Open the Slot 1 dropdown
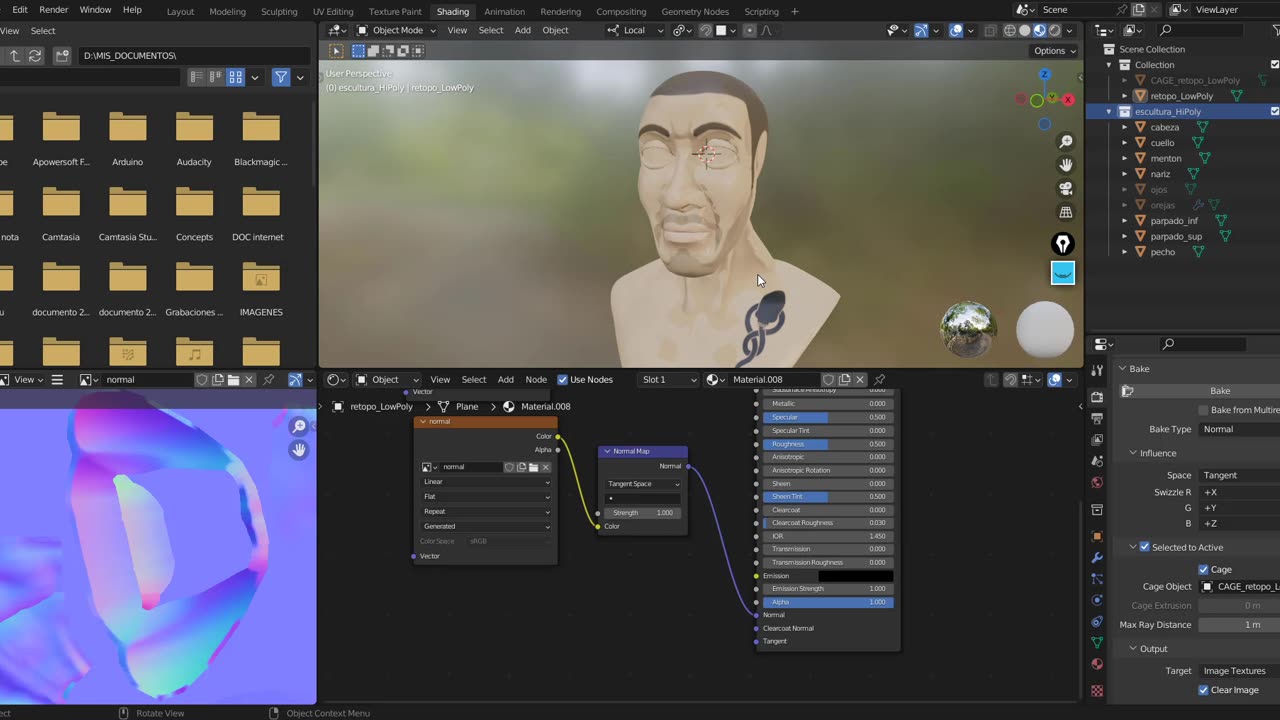 pos(668,380)
